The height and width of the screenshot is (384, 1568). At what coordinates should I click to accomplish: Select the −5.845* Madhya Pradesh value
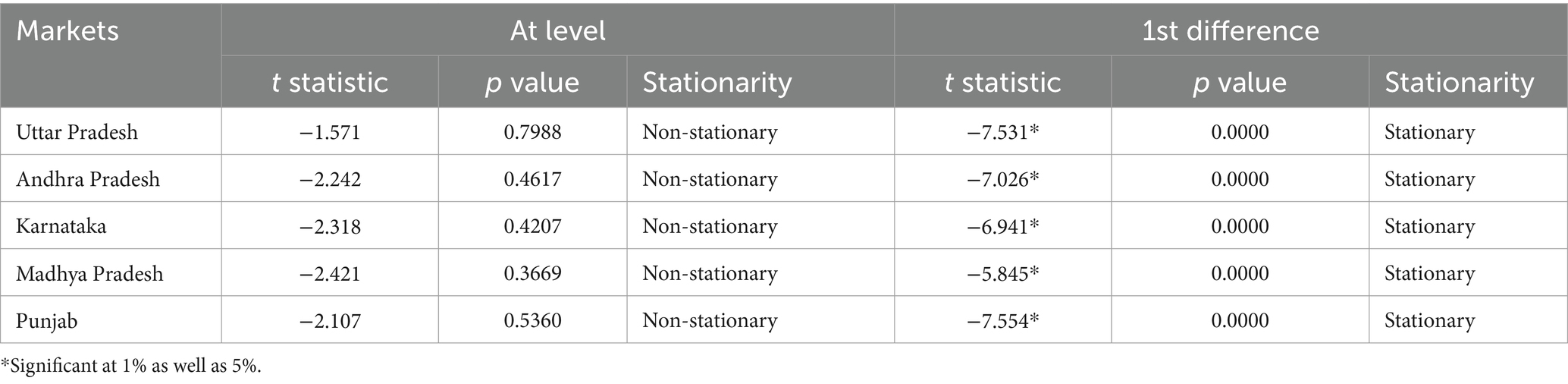[x=1002, y=273]
